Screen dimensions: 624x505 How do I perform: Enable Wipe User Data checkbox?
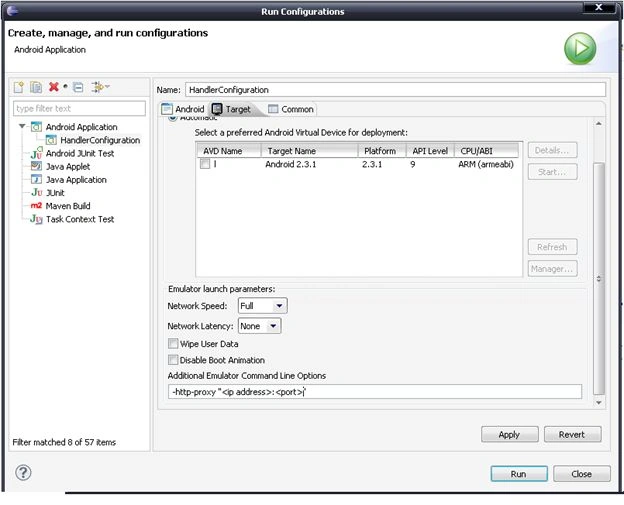[173, 343]
